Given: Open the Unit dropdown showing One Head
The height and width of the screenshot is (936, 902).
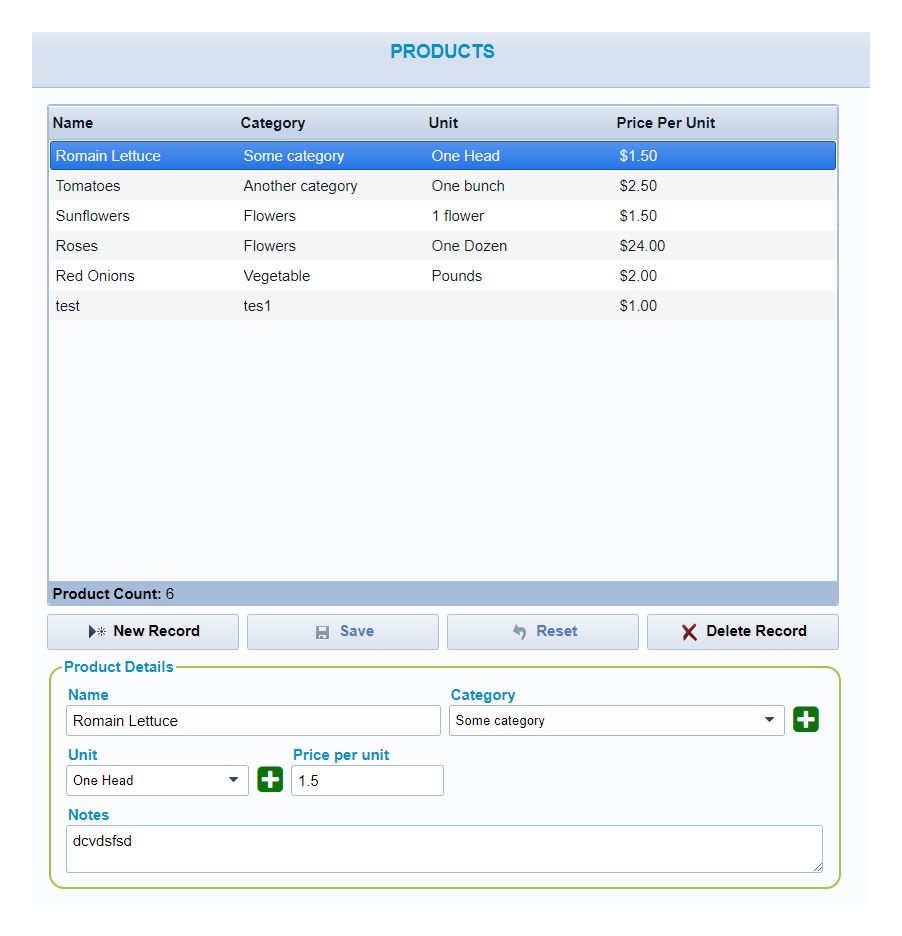Looking at the screenshot, I should 157,780.
